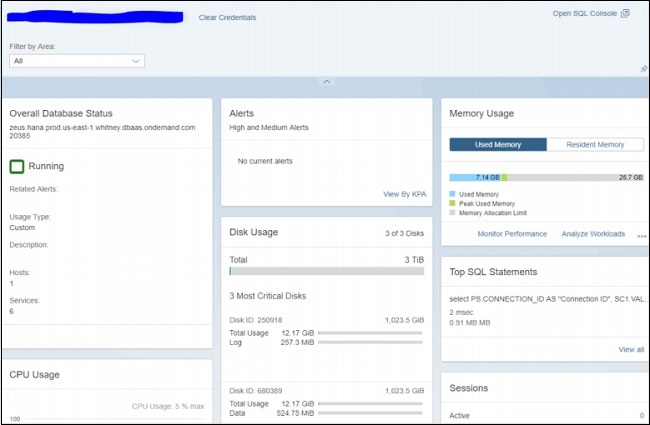
Task: Switch to Used Memory view
Action: (497, 145)
